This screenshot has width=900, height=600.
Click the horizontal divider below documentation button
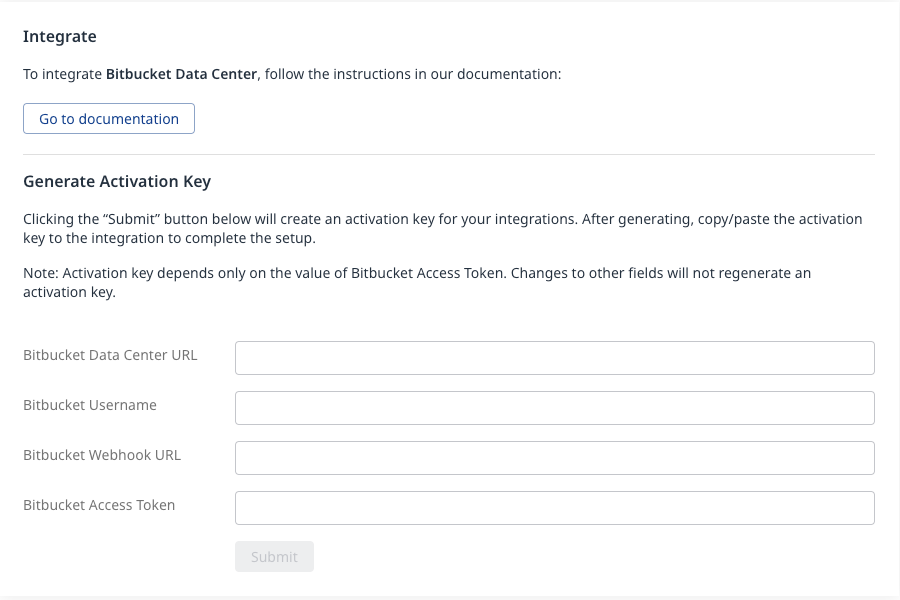click(449, 155)
